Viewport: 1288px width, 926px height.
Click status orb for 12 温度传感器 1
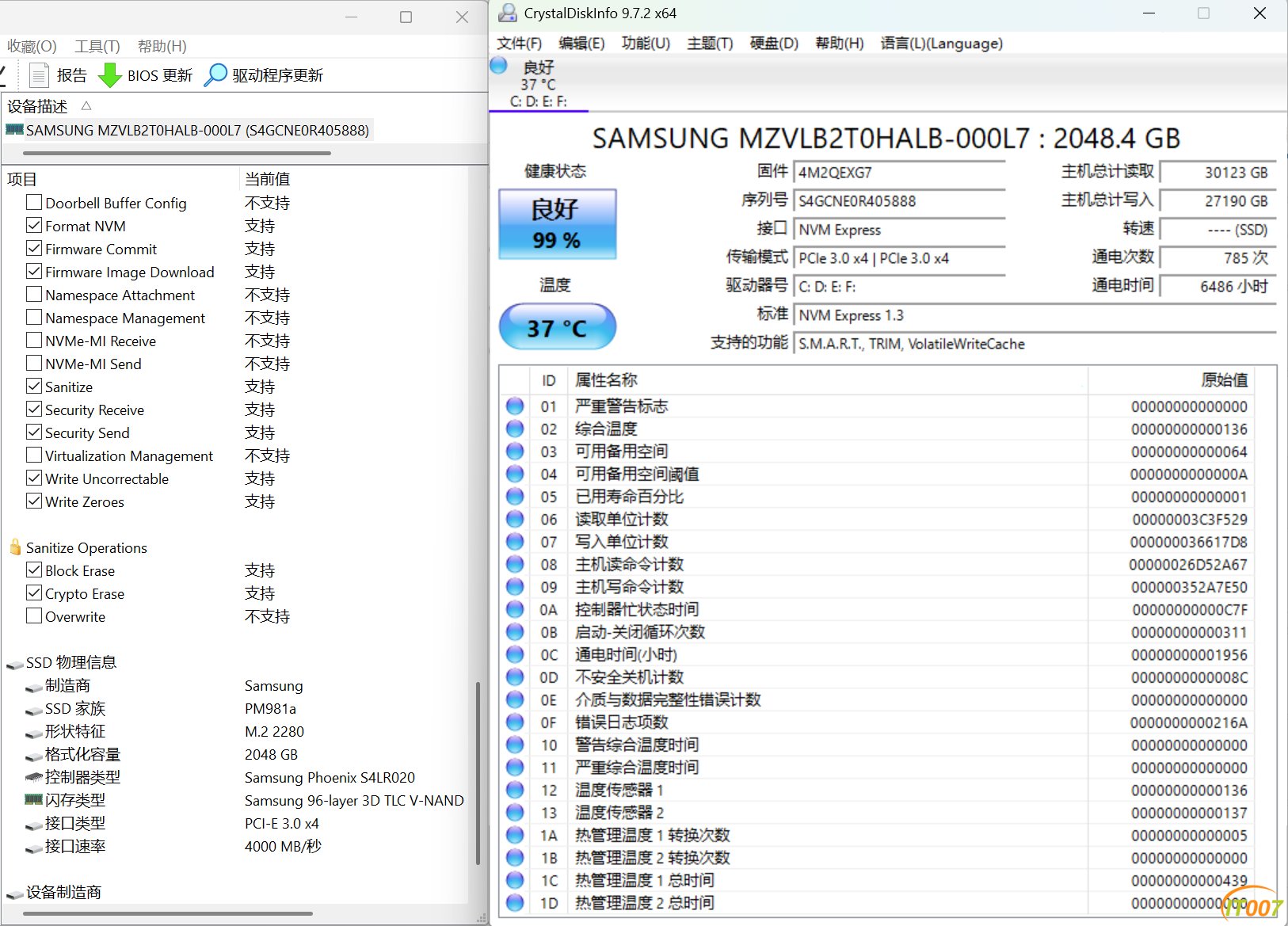pyautogui.click(x=515, y=790)
